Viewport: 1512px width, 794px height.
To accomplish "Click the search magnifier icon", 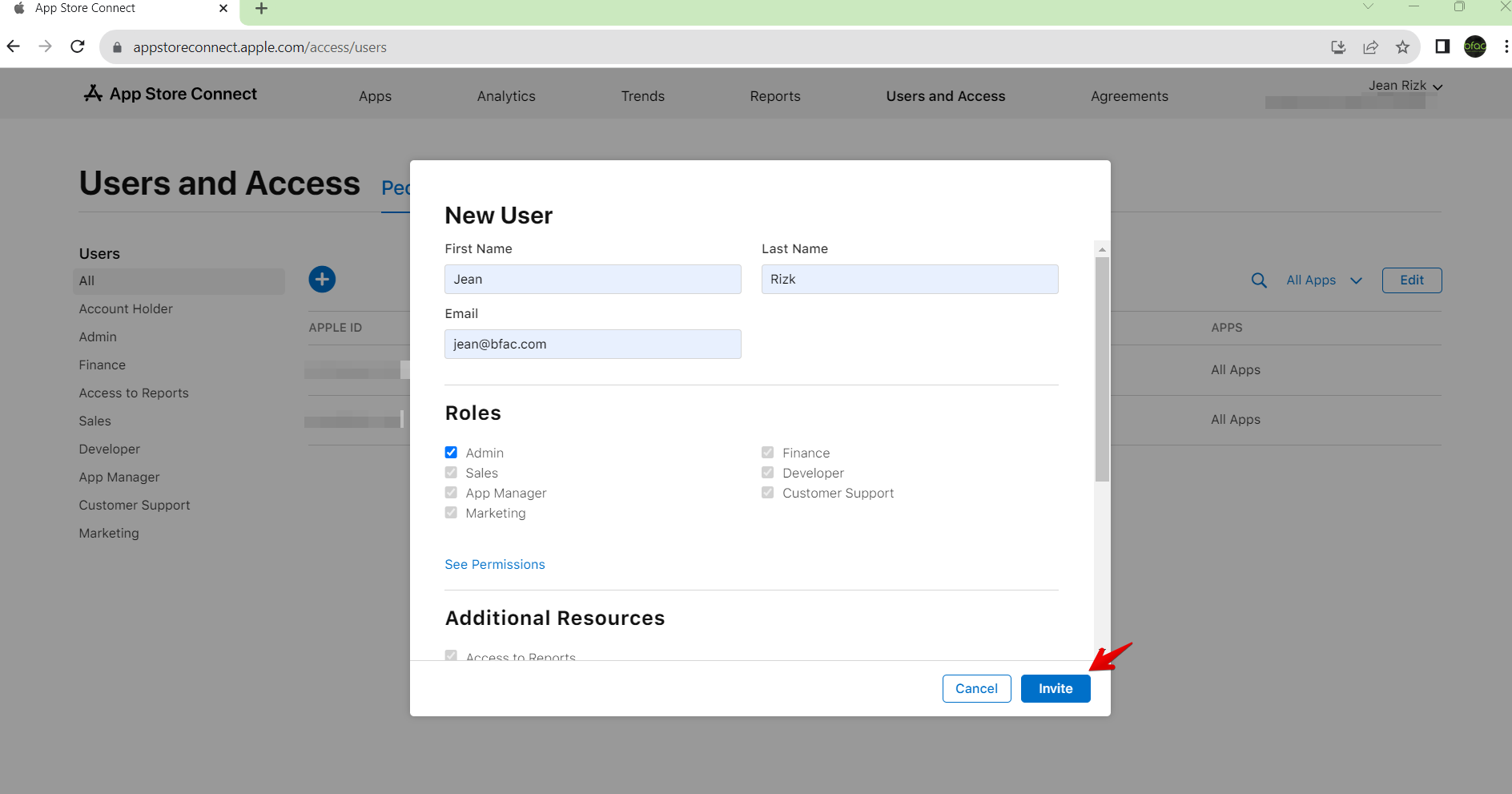I will [x=1259, y=280].
